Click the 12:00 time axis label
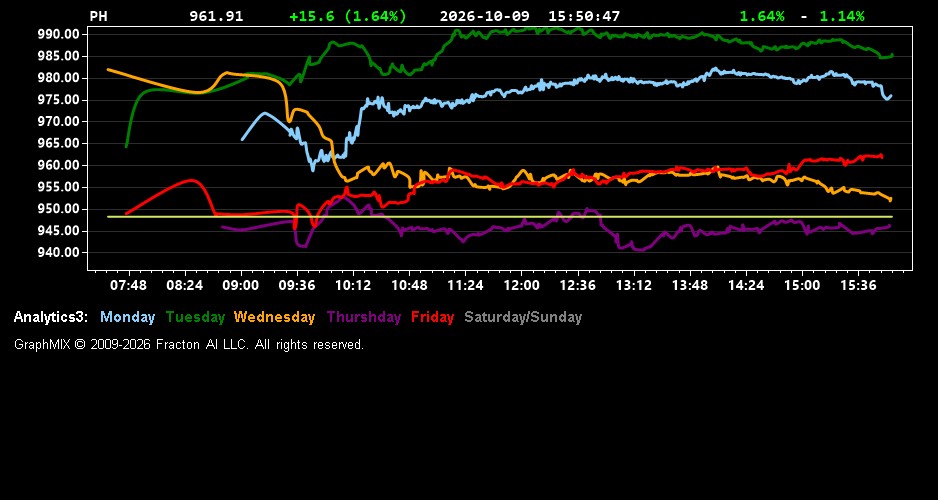938x500 pixels. [x=521, y=286]
